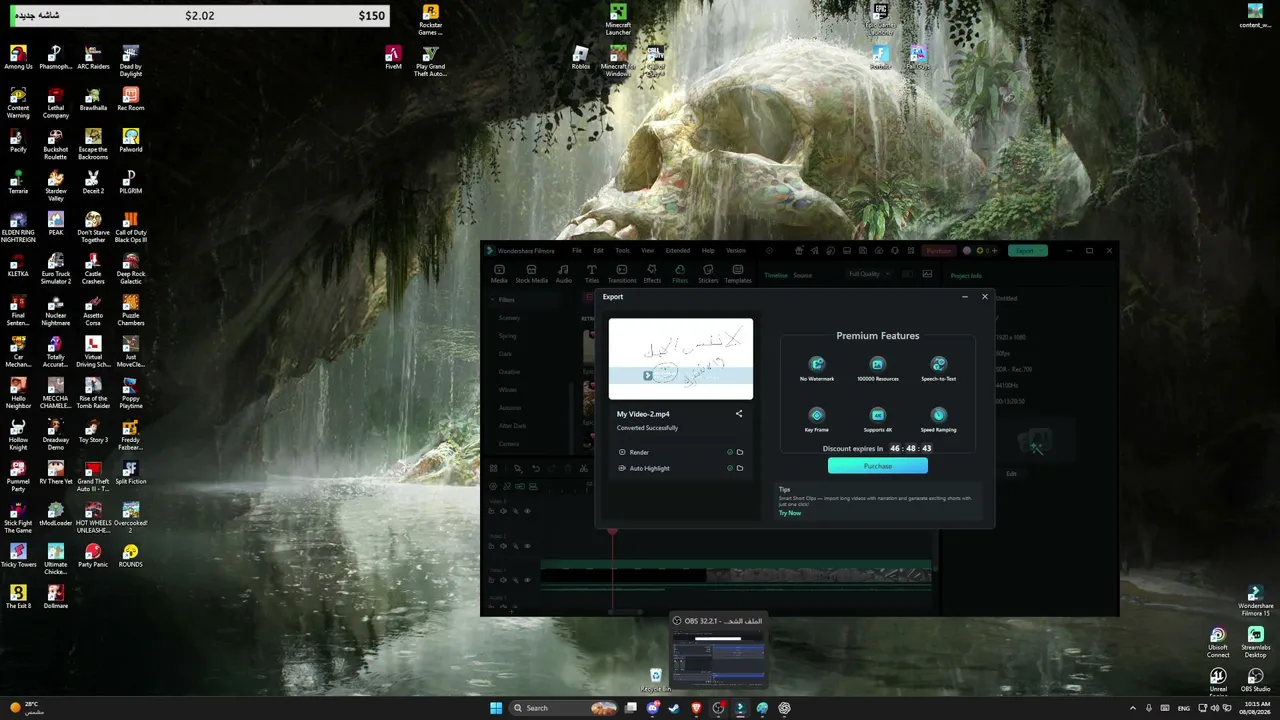The width and height of the screenshot is (1280, 720).
Task: Collapse the Filters tree arrow in Filmora's sidebar
Action: pyautogui.click(x=492, y=299)
